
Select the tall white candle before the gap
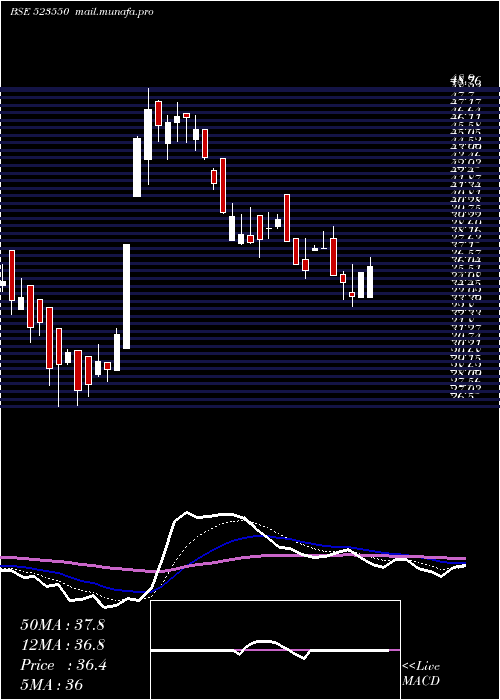(x=127, y=296)
